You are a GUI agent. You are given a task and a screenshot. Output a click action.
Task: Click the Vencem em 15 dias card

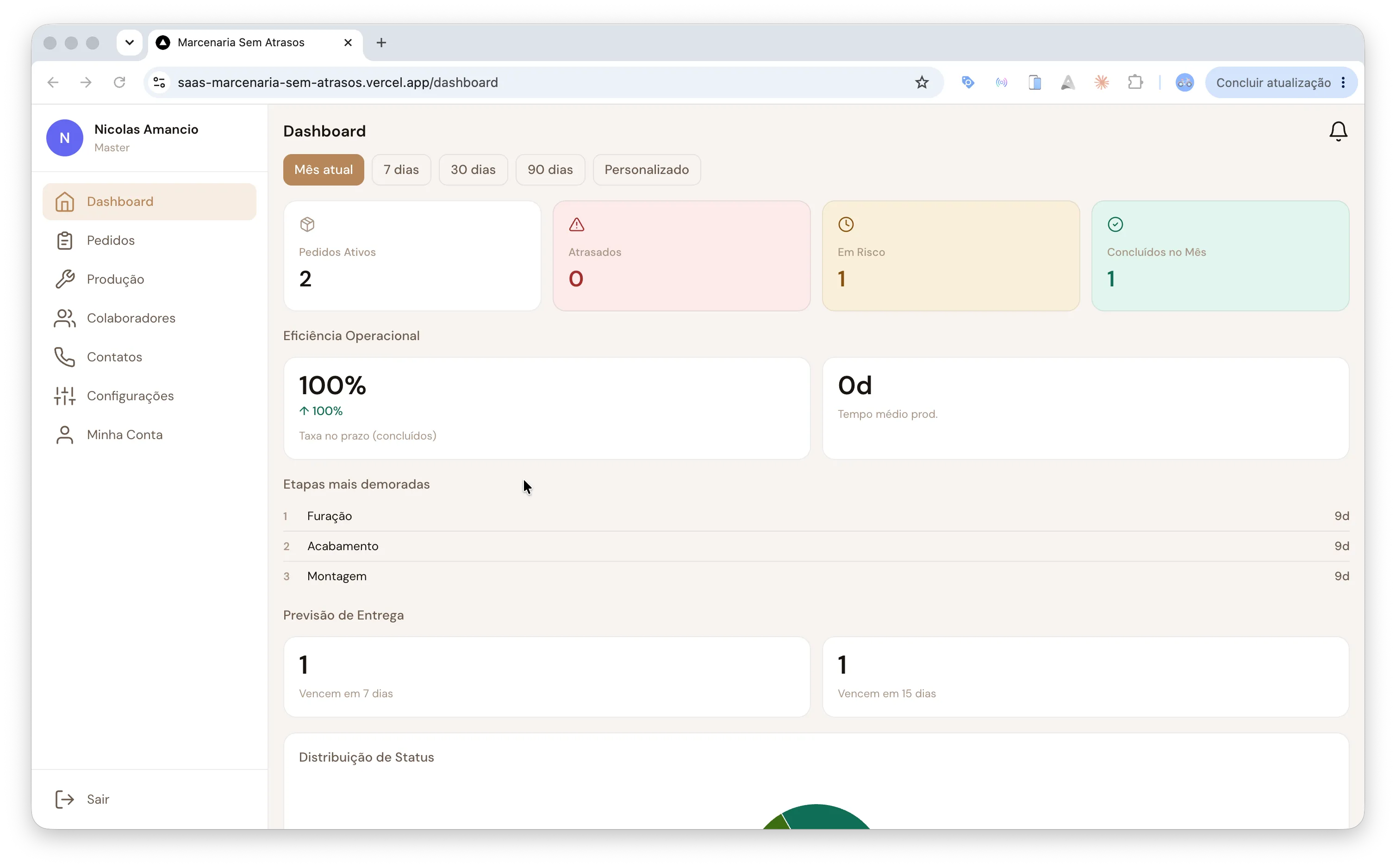pyautogui.click(x=1085, y=677)
